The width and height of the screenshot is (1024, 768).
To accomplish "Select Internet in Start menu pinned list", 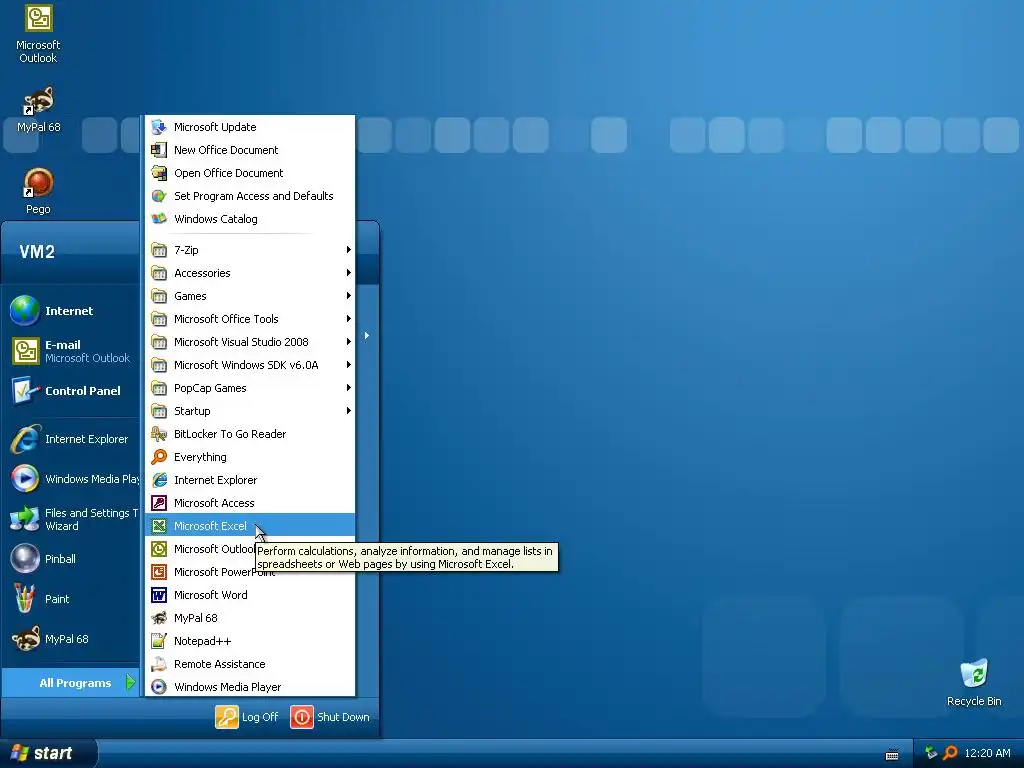I will (x=71, y=311).
